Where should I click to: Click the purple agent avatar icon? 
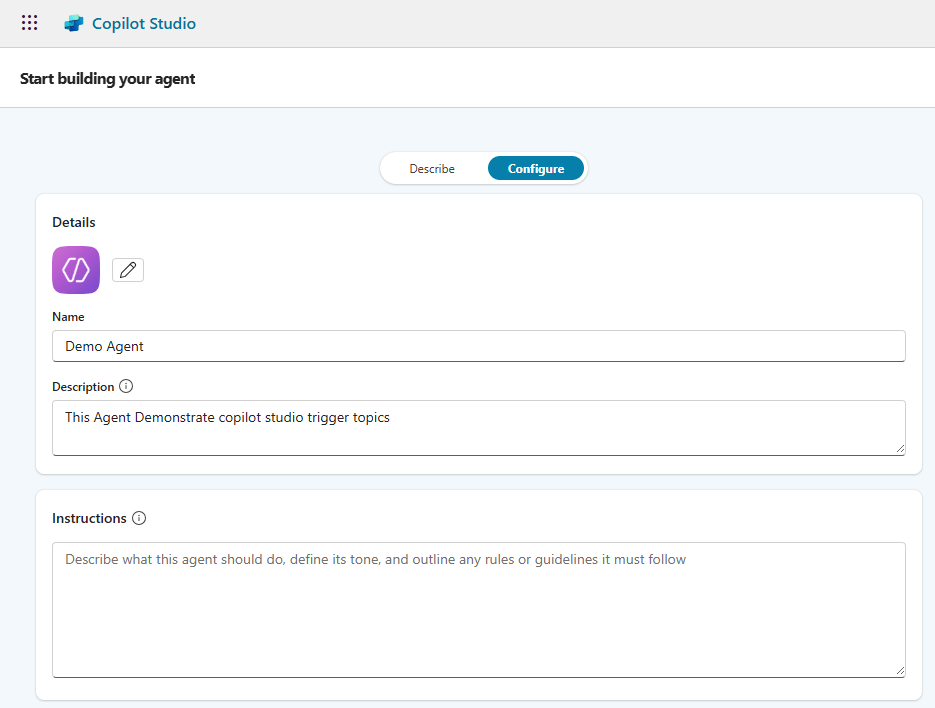pyautogui.click(x=76, y=270)
